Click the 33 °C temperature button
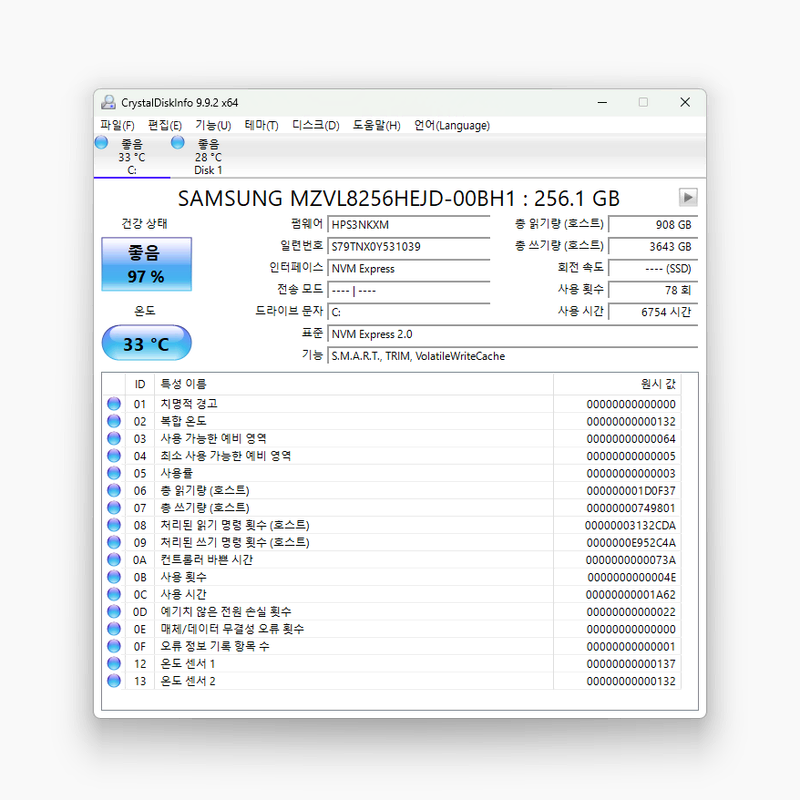Image resolution: width=800 pixels, height=800 pixels. click(x=146, y=343)
